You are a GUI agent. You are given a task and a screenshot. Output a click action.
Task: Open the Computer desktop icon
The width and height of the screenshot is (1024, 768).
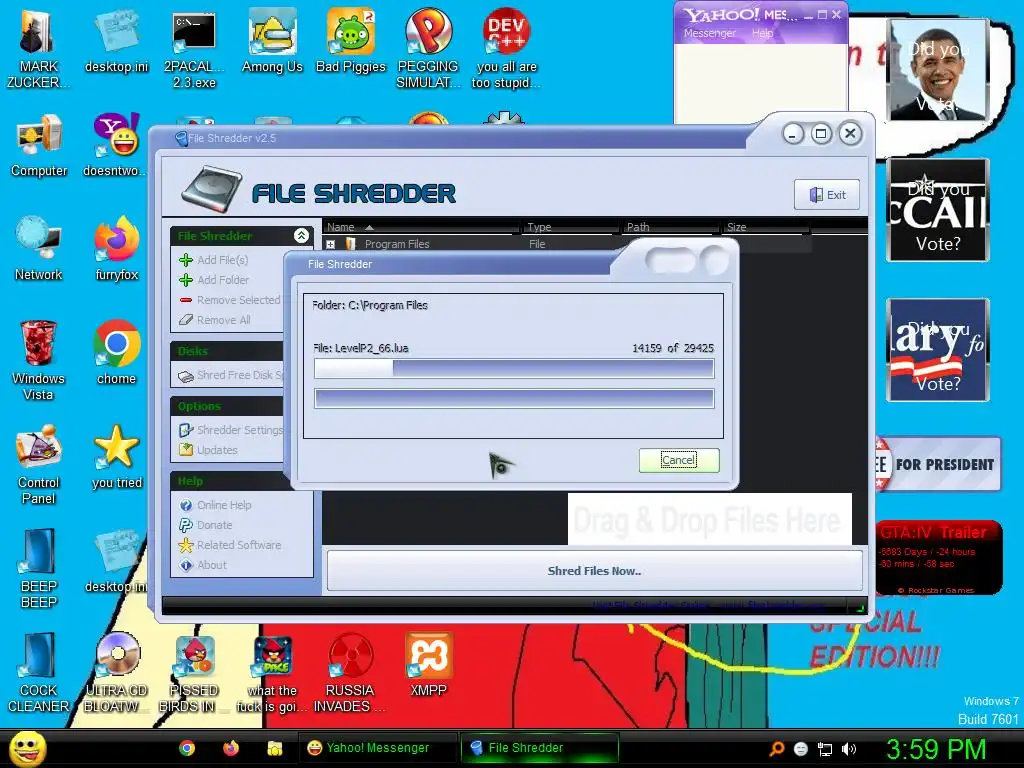point(39,145)
